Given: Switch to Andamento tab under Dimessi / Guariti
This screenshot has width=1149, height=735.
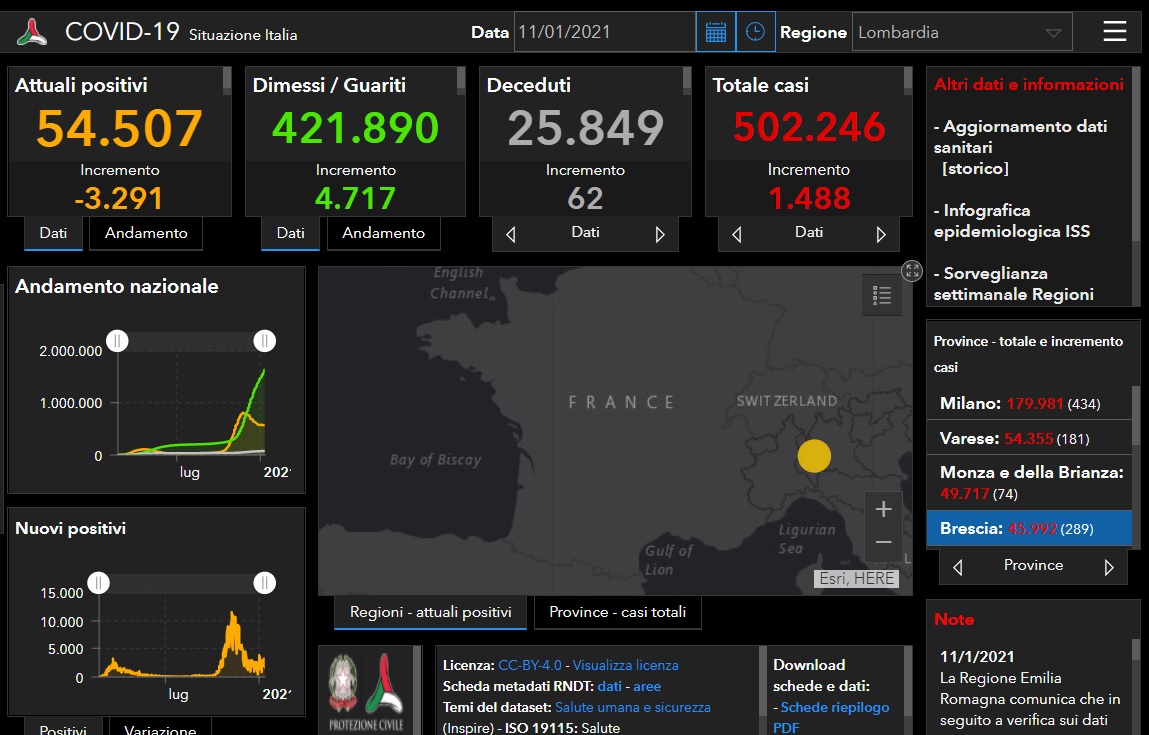Looking at the screenshot, I should pyautogui.click(x=383, y=233).
